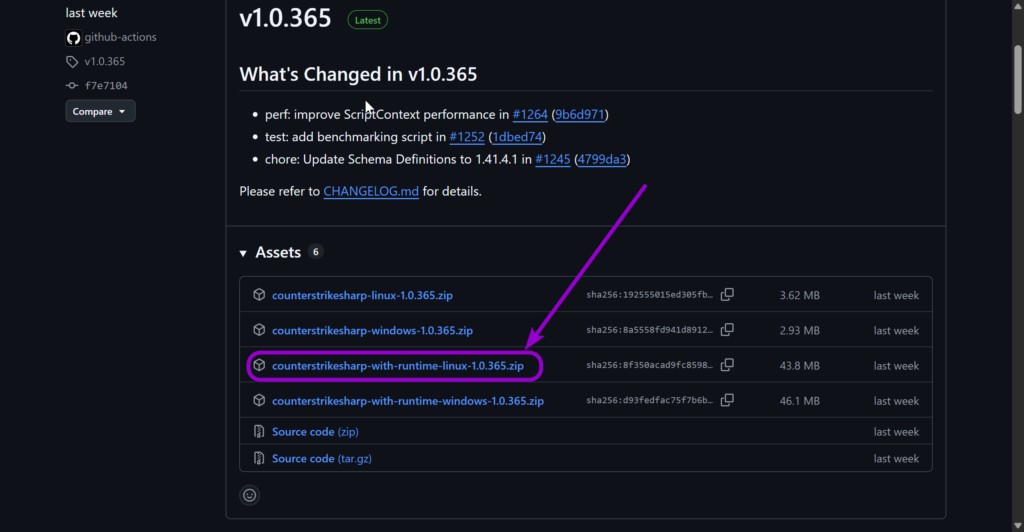The height and width of the screenshot is (532, 1024).
Task: Open commit 1dbed74
Action: pyautogui.click(x=517, y=137)
